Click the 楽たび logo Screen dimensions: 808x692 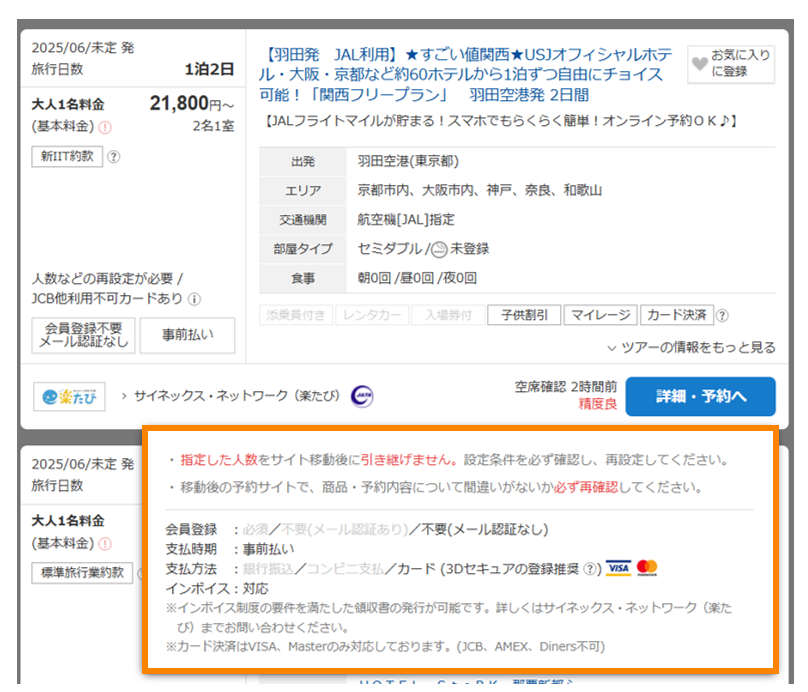point(69,396)
